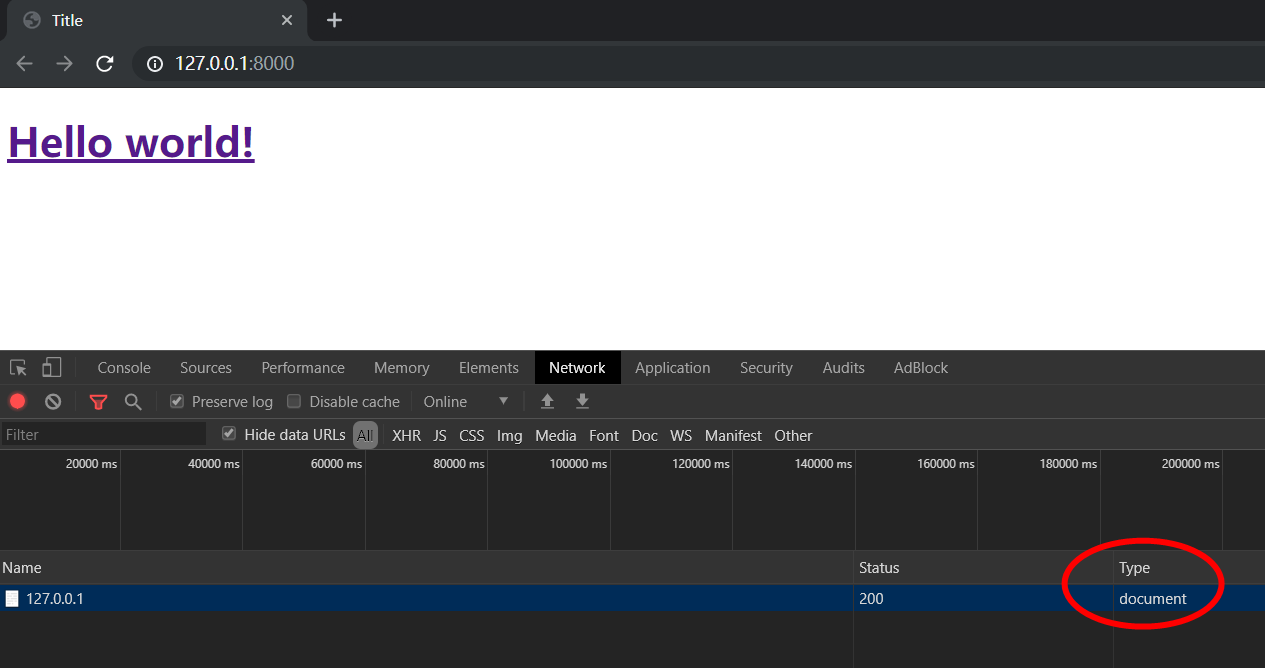Enable the Disable cache checkbox
The image size is (1265, 668).
(x=294, y=401)
